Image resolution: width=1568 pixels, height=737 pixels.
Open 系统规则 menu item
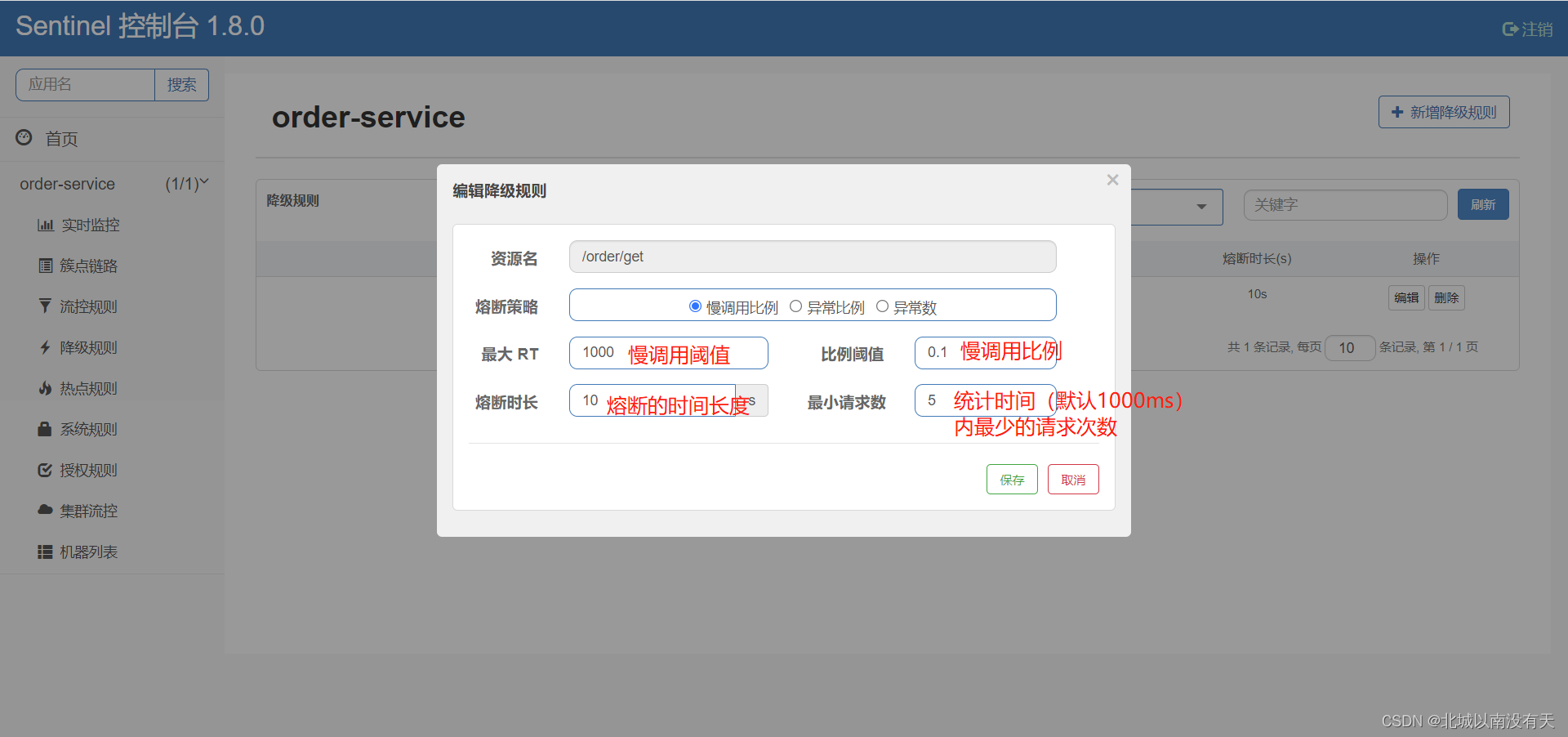88,429
